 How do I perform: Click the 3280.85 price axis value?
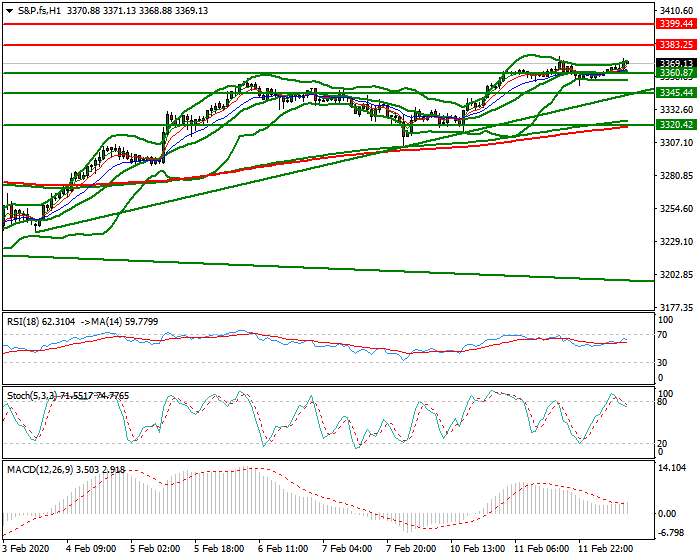(677, 176)
